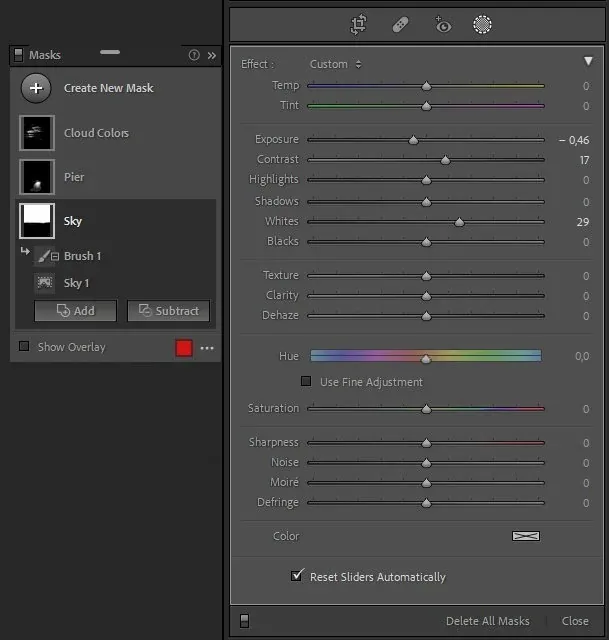Select the Masking circle tool icon
609x640 pixels.
tap(482, 24)
